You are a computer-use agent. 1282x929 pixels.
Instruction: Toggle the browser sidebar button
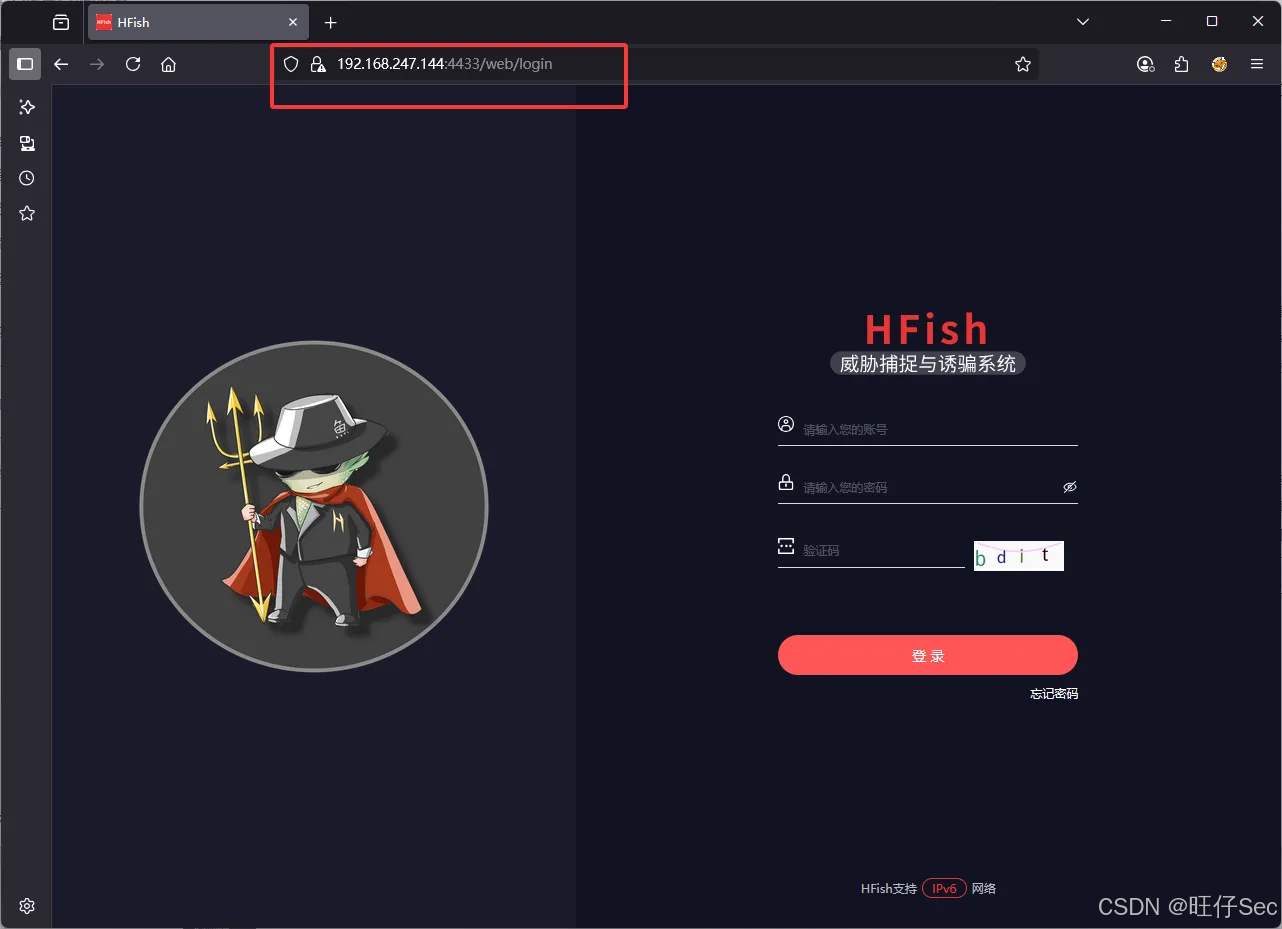[25, 64]
